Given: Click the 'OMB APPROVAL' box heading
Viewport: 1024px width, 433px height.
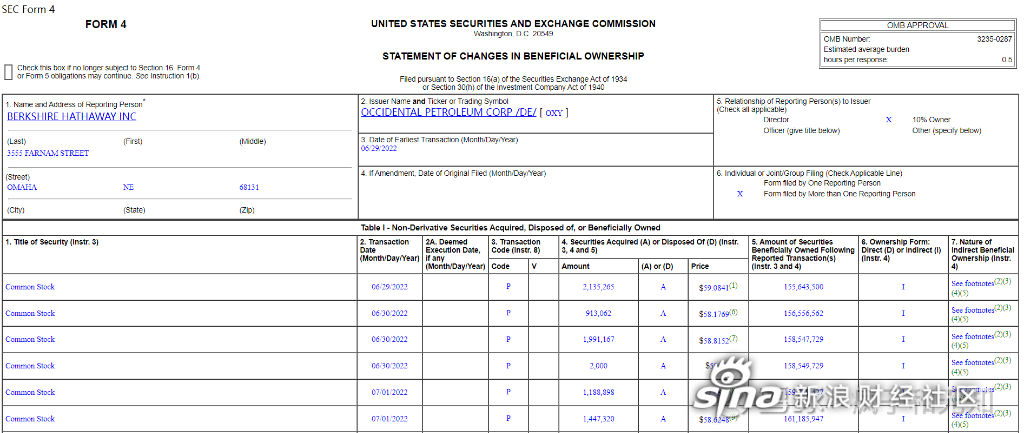Looking at the screenshot, I should [x=918, y=25].
